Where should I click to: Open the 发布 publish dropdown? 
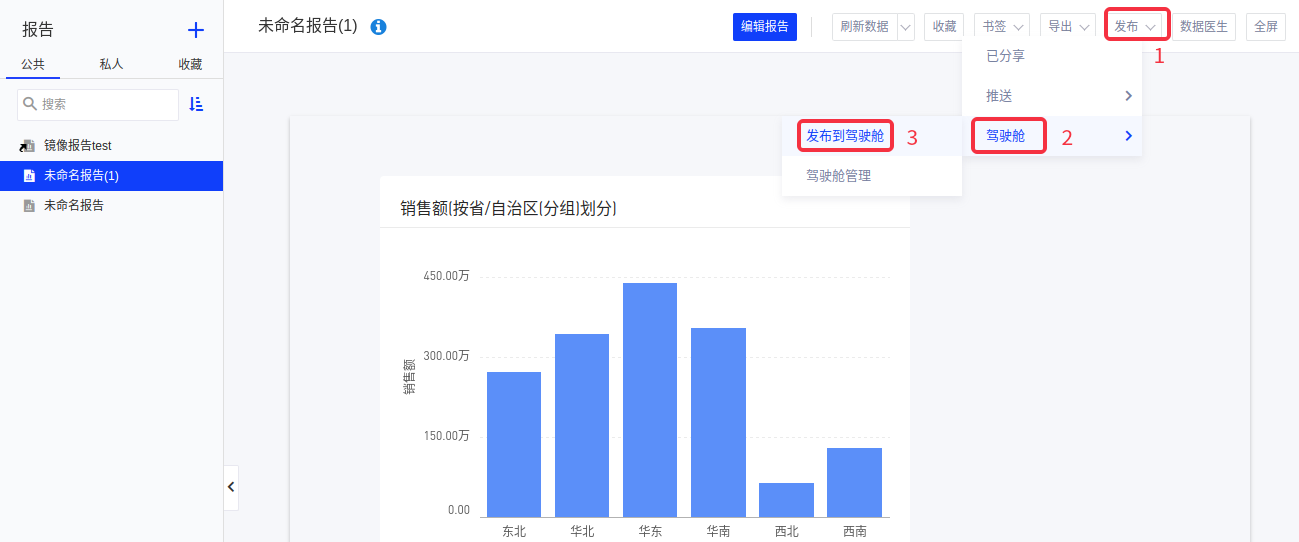pos(1136,27)
